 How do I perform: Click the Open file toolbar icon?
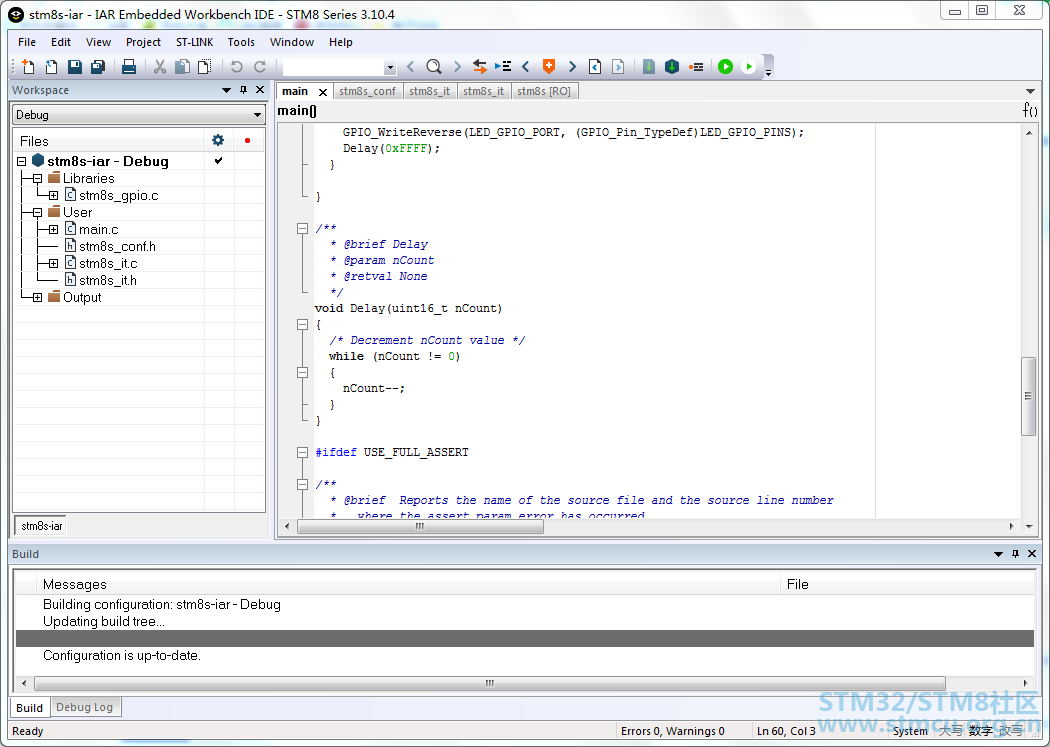(x=51, y=66)
